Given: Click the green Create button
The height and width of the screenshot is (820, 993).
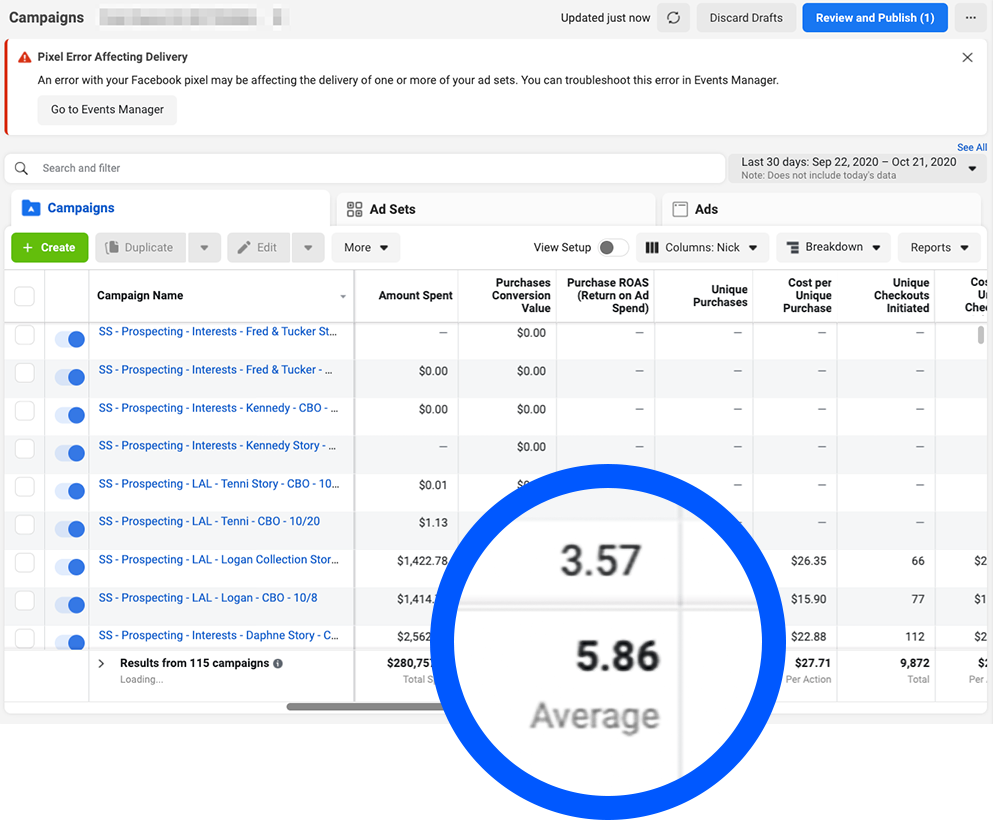Looking at the screenshot, I should click(49, 248).
